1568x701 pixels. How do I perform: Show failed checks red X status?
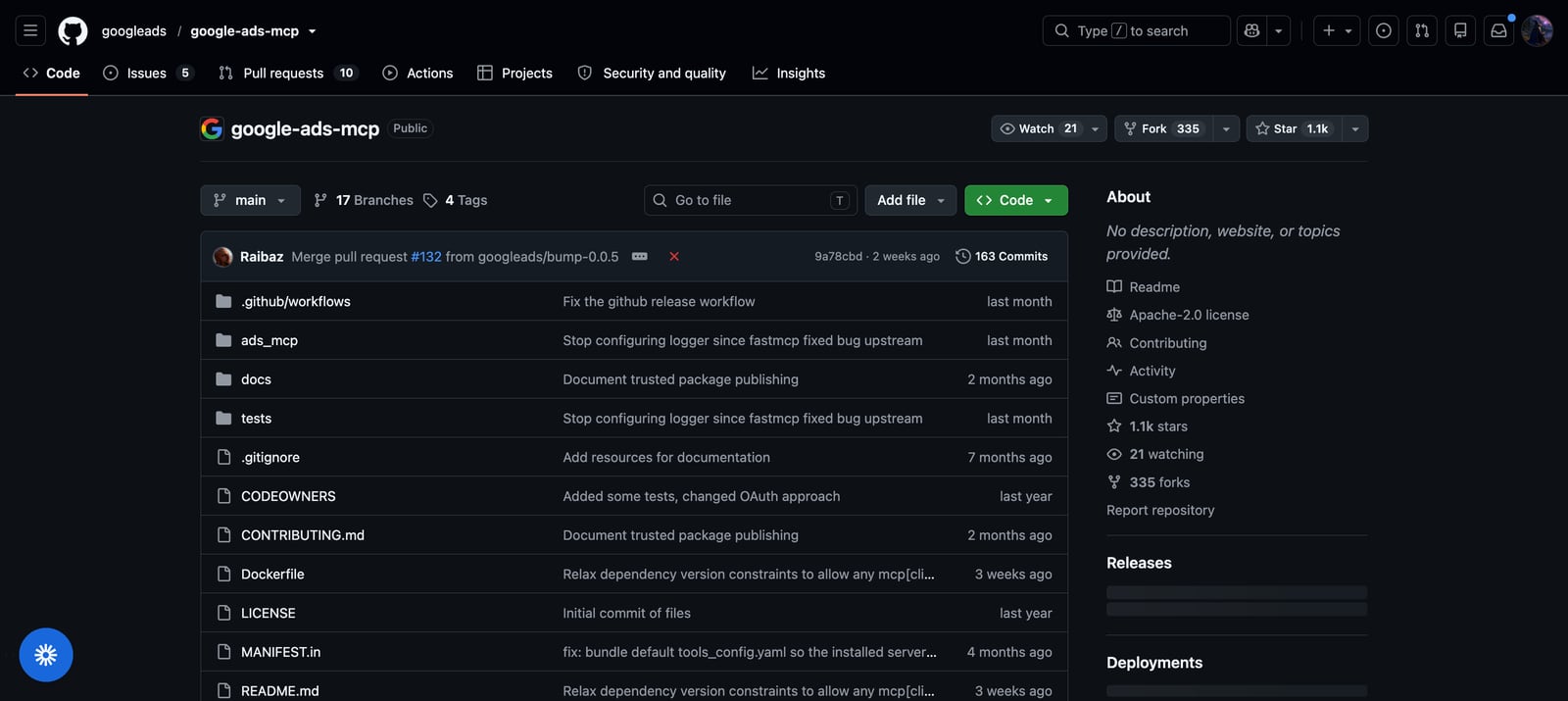674,256
